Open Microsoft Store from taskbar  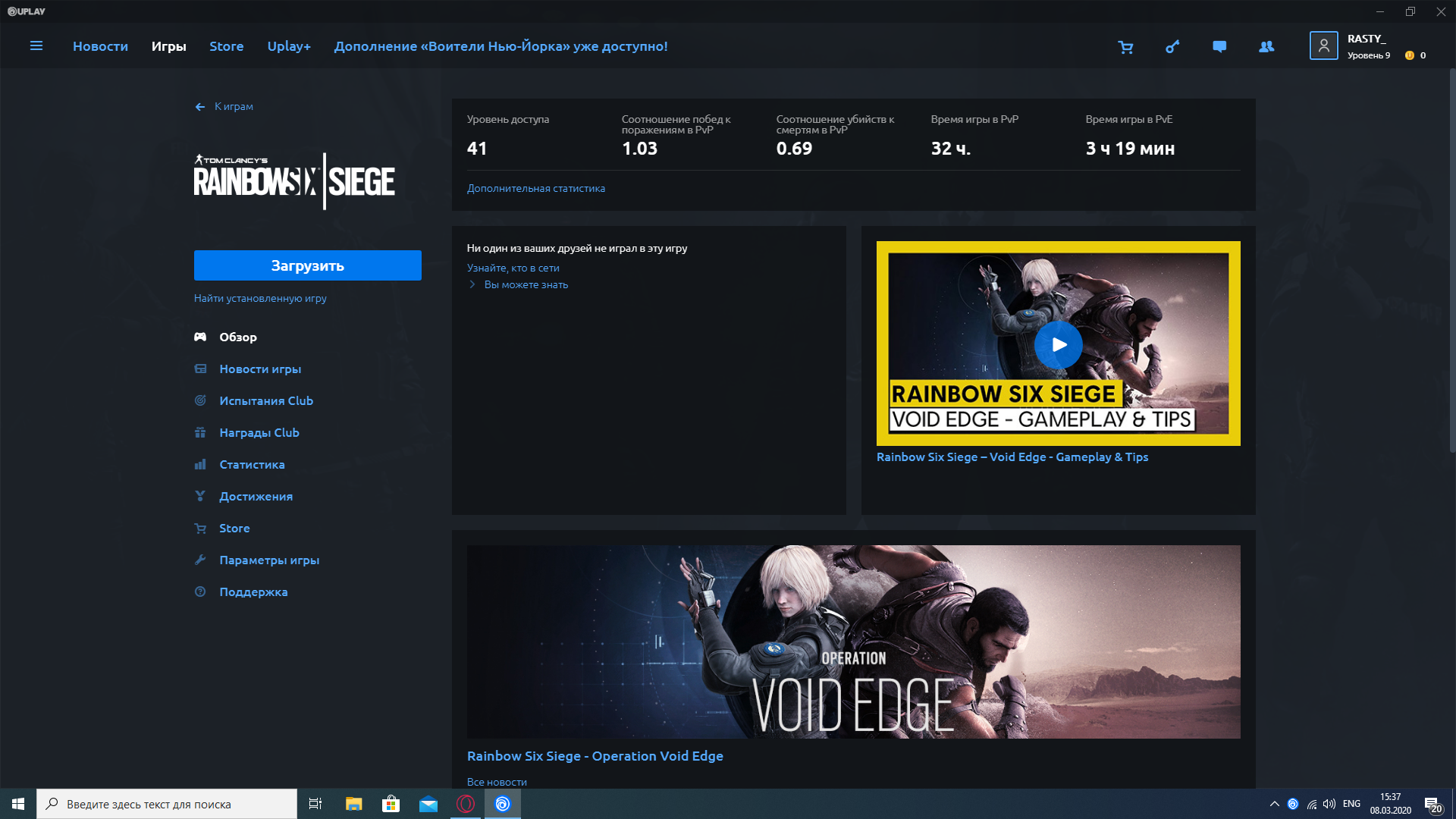tap(391, 804)
